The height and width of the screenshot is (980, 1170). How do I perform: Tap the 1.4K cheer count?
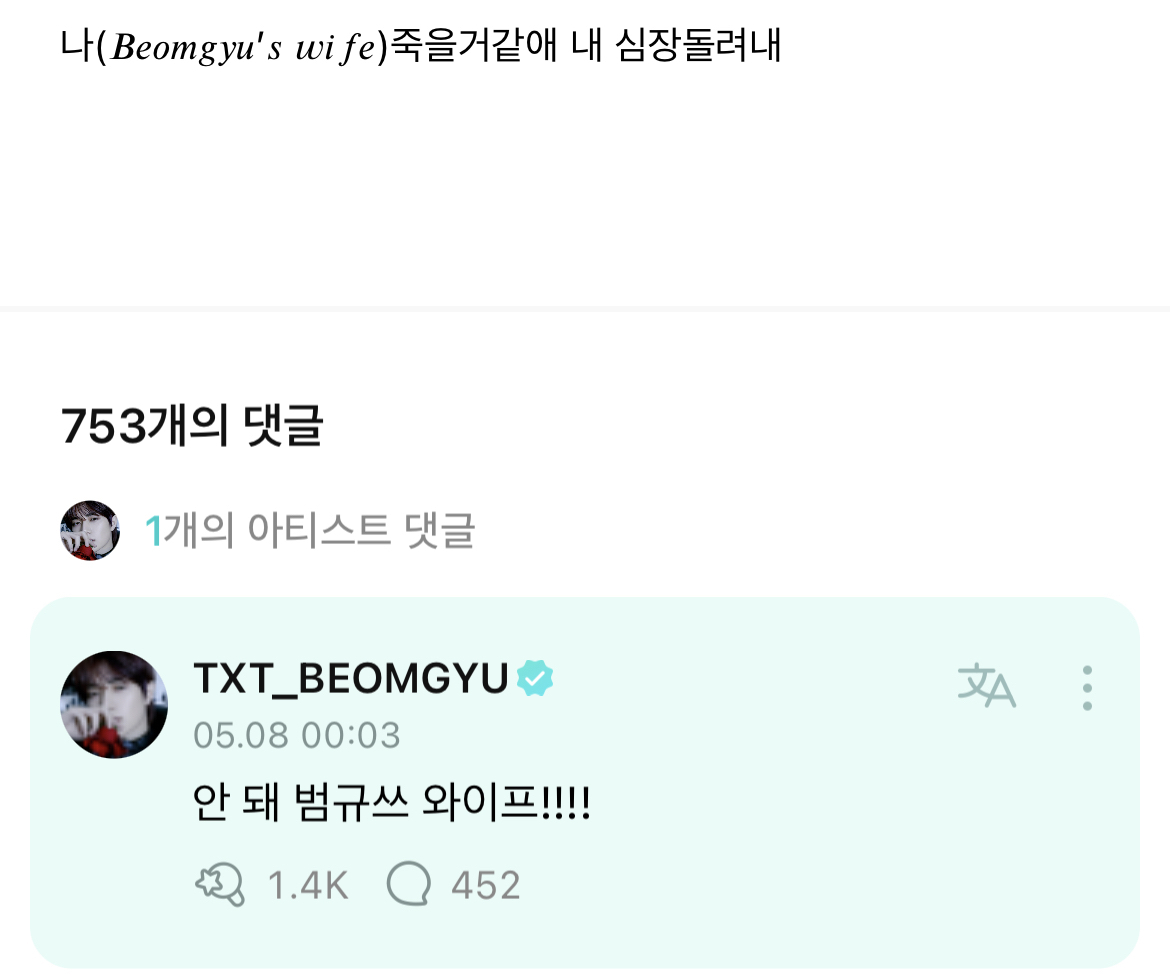pyautogui.click(x=307, y=885)
